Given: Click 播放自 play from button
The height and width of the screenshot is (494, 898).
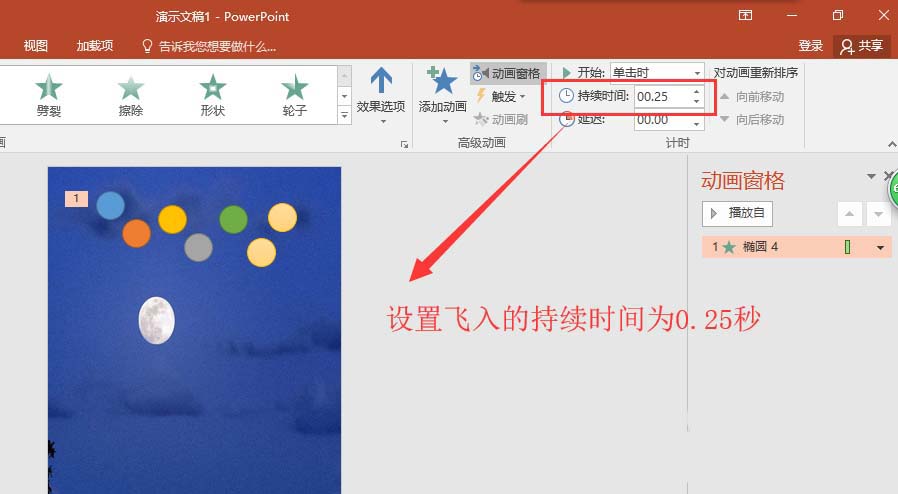Looking at the screenshot, I should pos(737,214).
